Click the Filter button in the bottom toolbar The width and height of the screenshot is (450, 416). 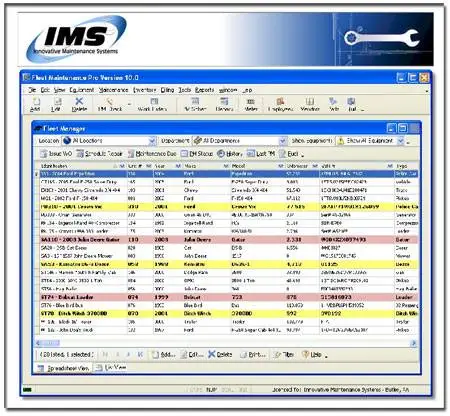tap(284, 355)
